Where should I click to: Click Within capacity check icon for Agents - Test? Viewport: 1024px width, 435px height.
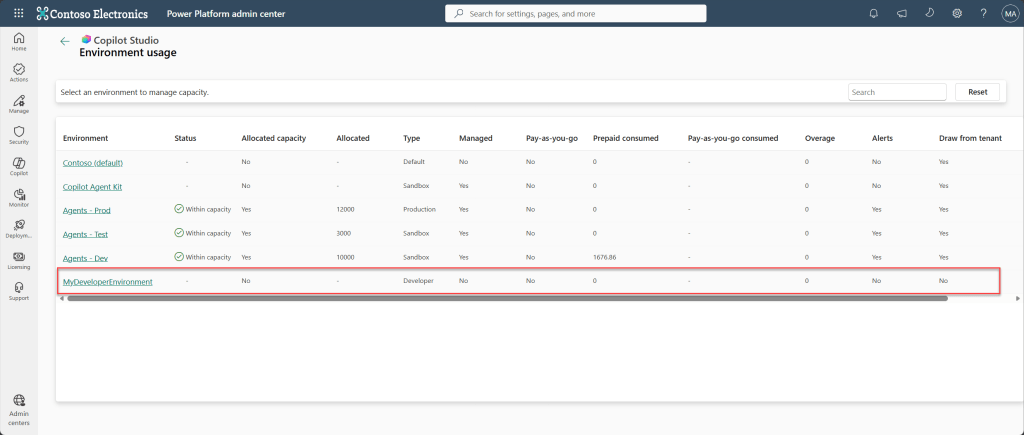[179, 233]
